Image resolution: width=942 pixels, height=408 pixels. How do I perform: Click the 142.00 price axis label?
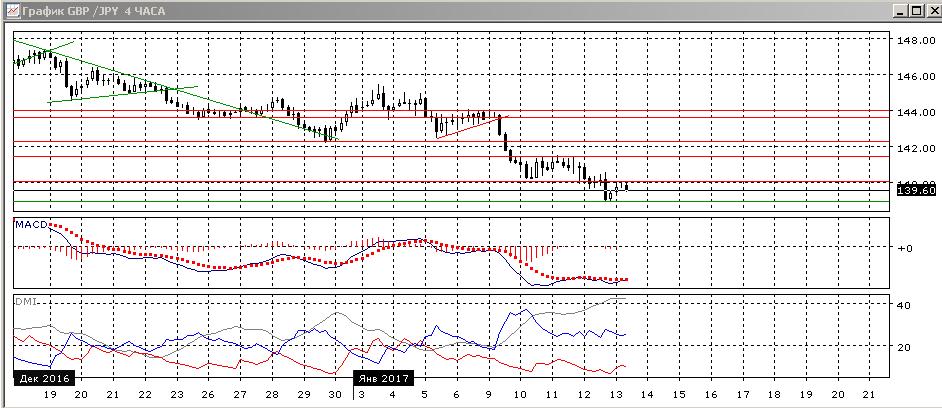pyautogui.click(x=914, y=148)
